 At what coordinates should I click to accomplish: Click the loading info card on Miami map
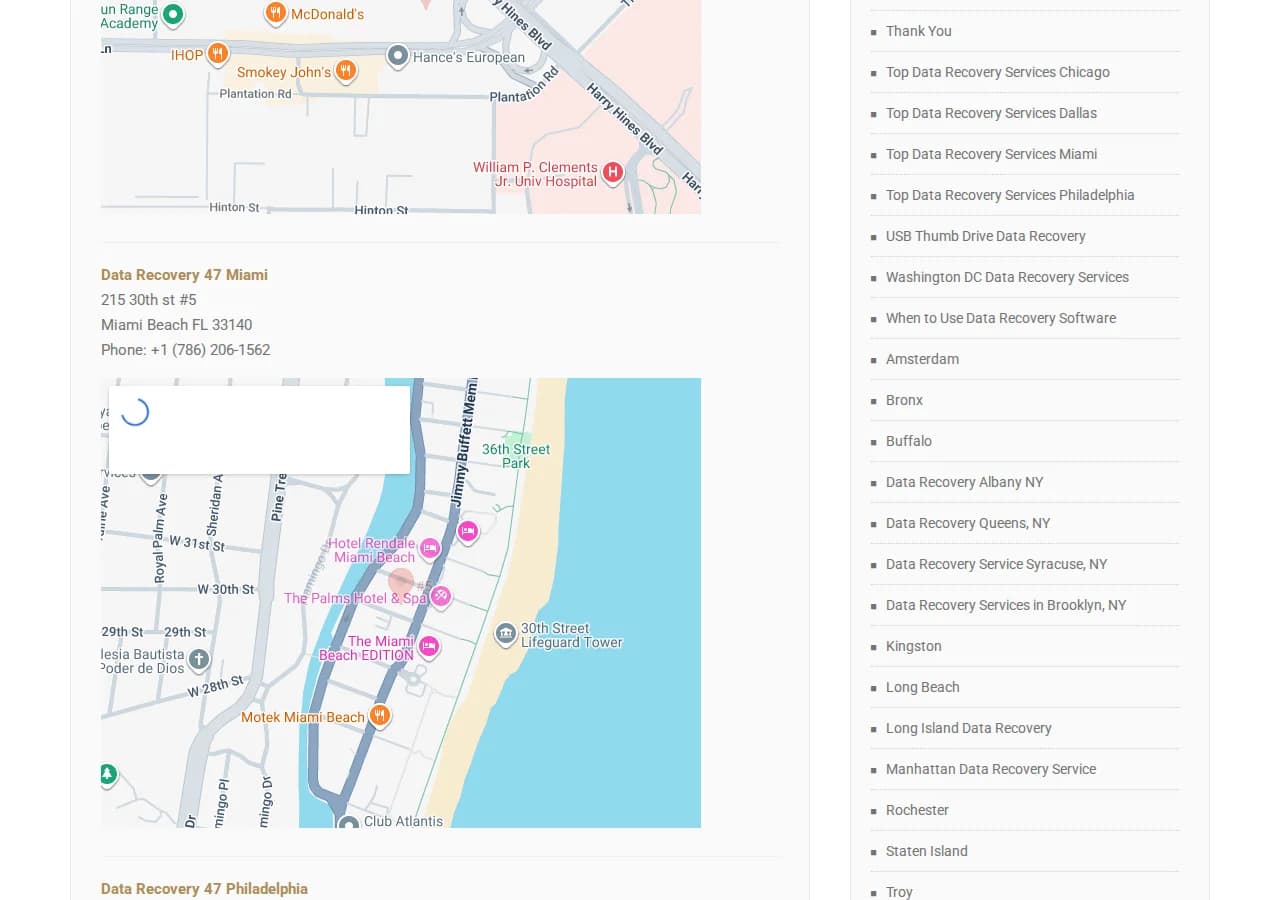pyautogui.click(x=259, y=429)
